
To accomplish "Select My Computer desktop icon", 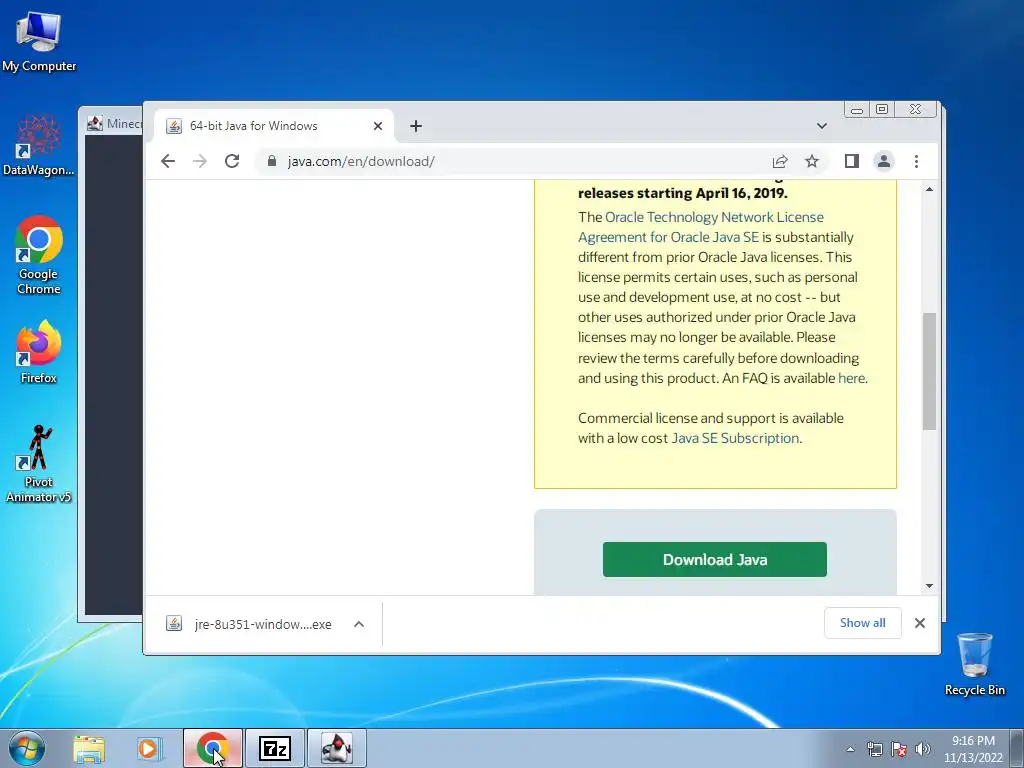I will point(39,42).
